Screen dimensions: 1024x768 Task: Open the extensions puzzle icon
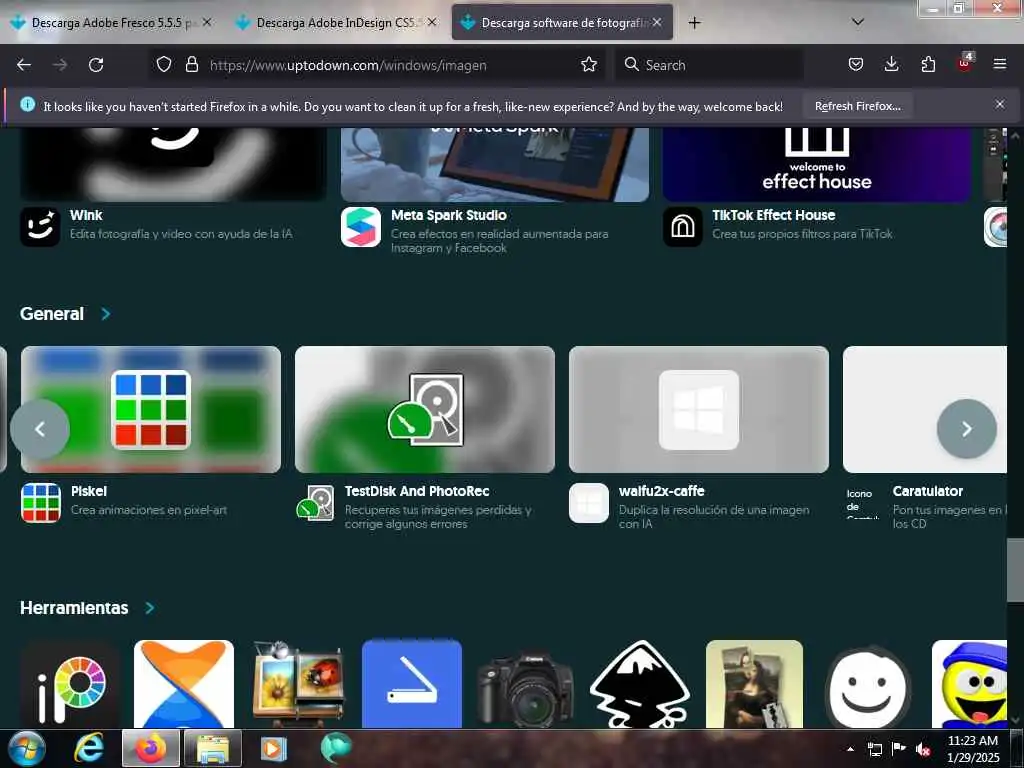[x=928, y=64]
